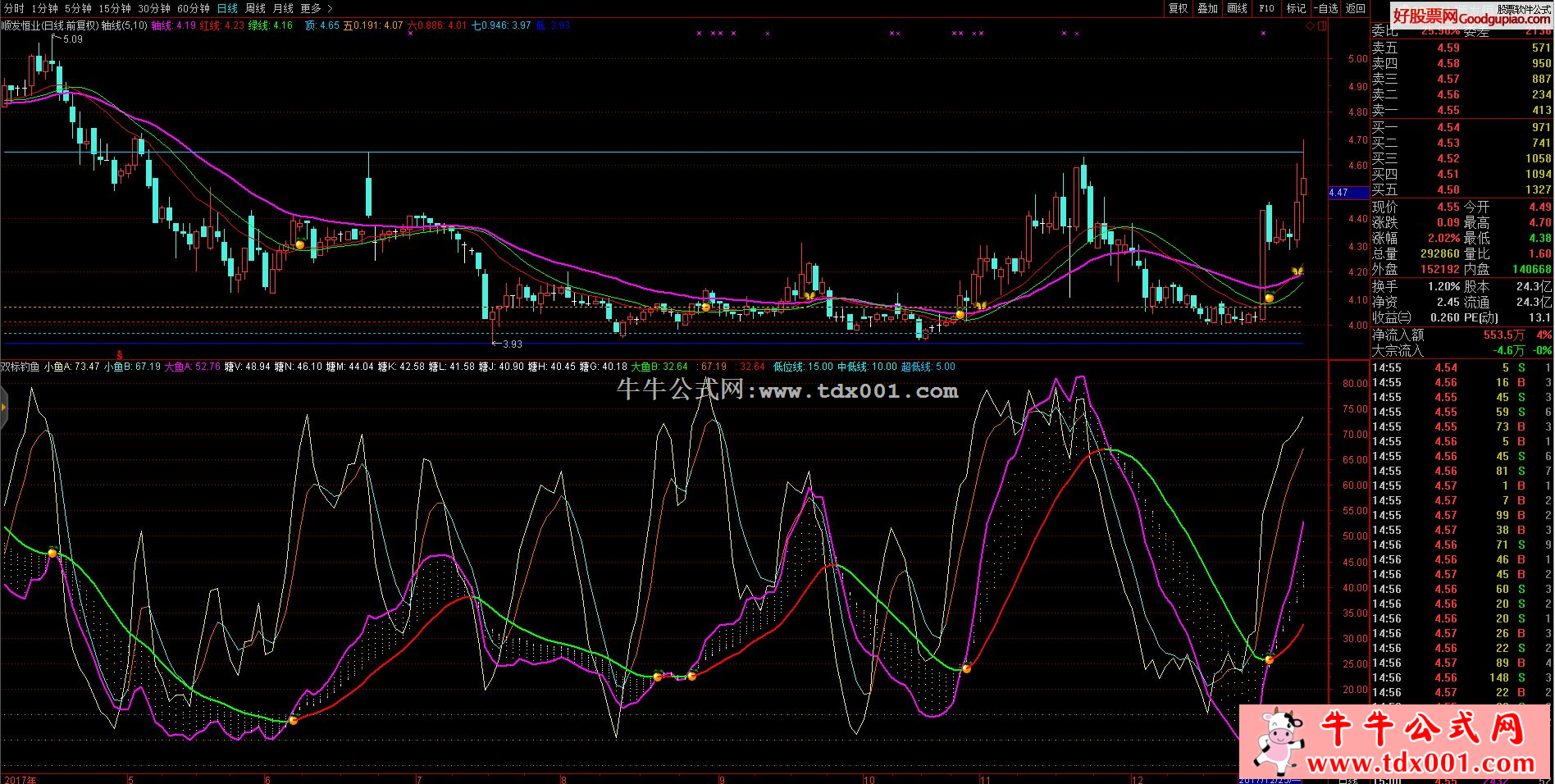Click the -自选 watchlist button
The image size is (1555, 784).
(x=1326, y=8)
